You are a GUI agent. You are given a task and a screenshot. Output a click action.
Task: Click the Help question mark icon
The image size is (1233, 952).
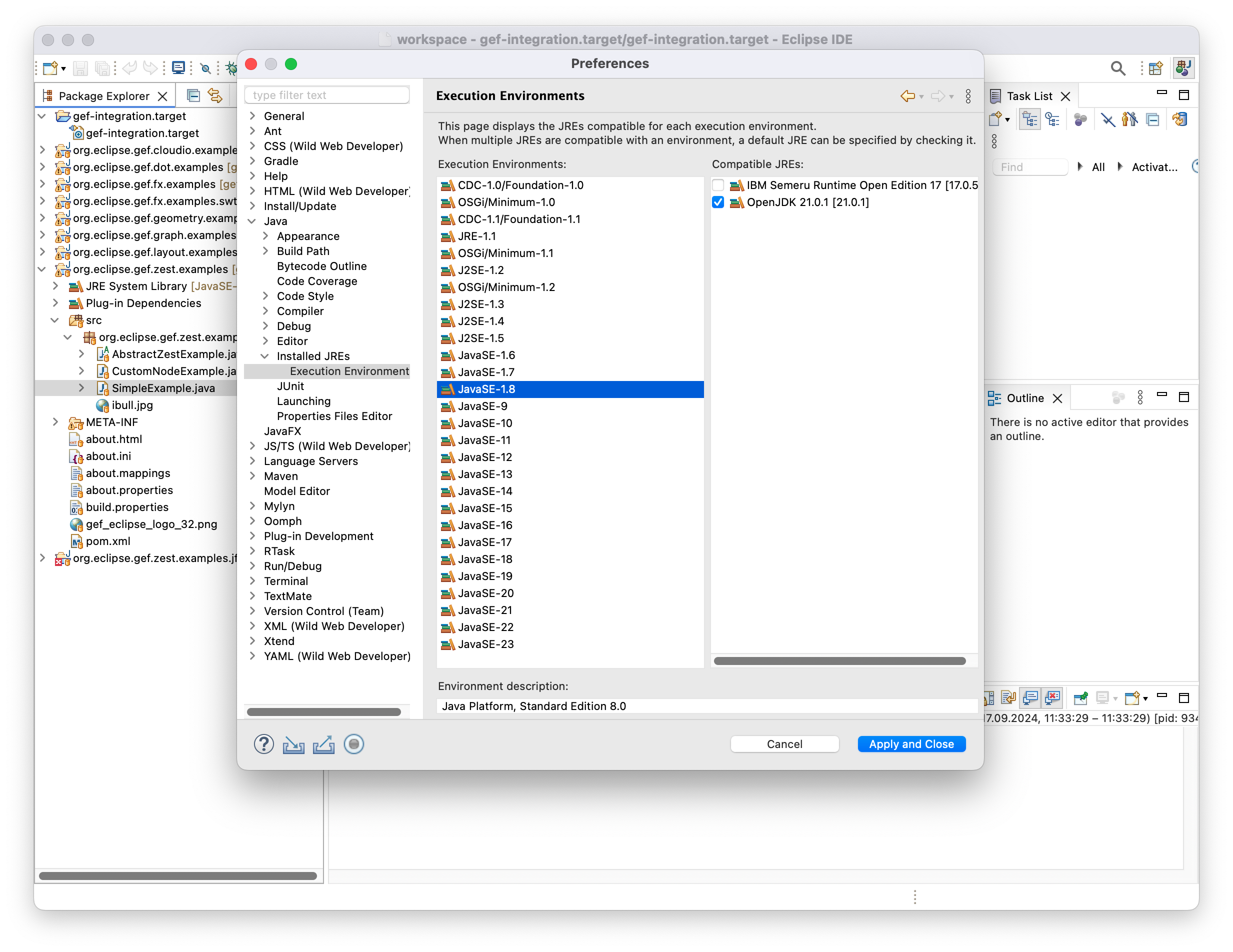[263, 744]
